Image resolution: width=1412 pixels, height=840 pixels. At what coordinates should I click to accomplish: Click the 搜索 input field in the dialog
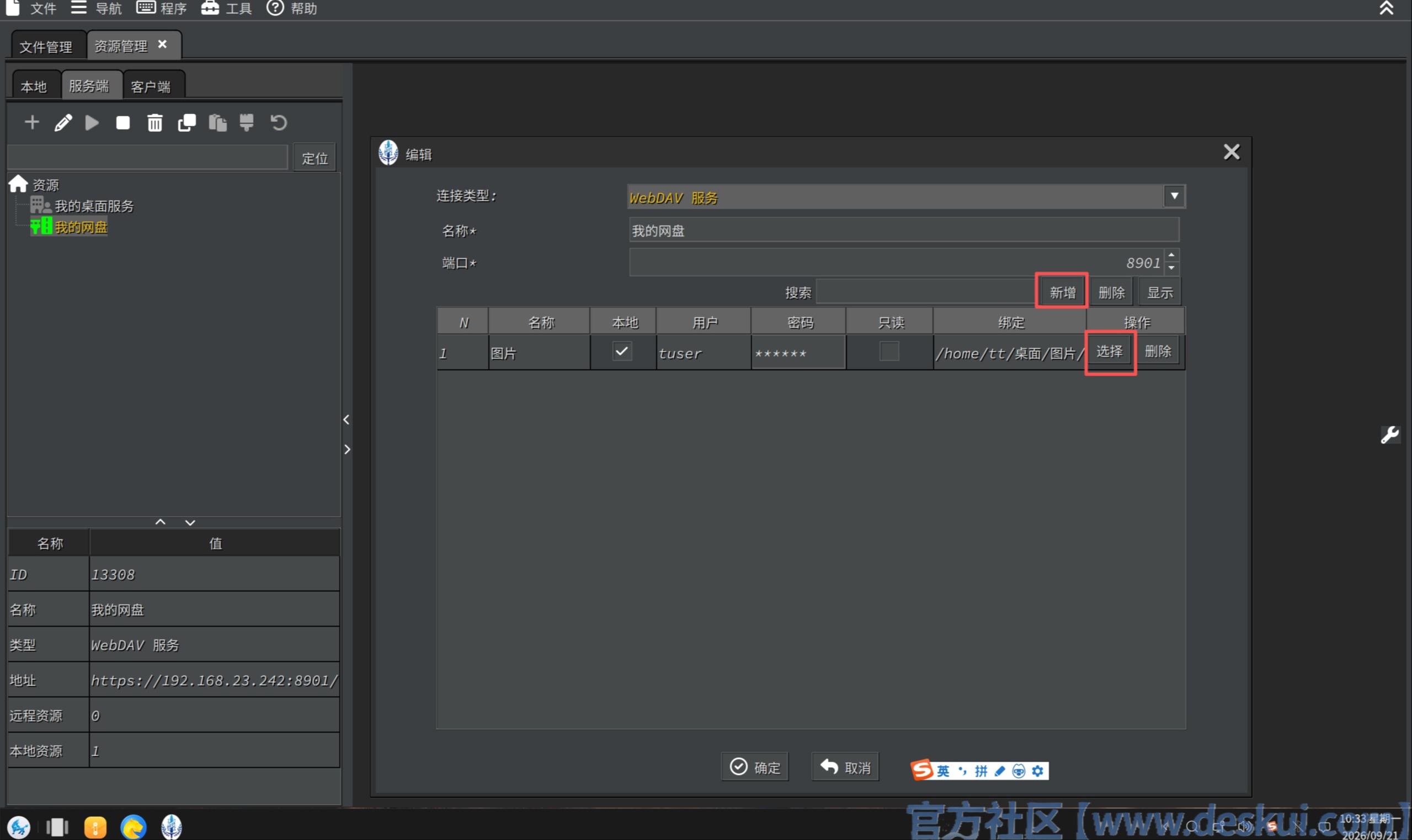(928, 292)
